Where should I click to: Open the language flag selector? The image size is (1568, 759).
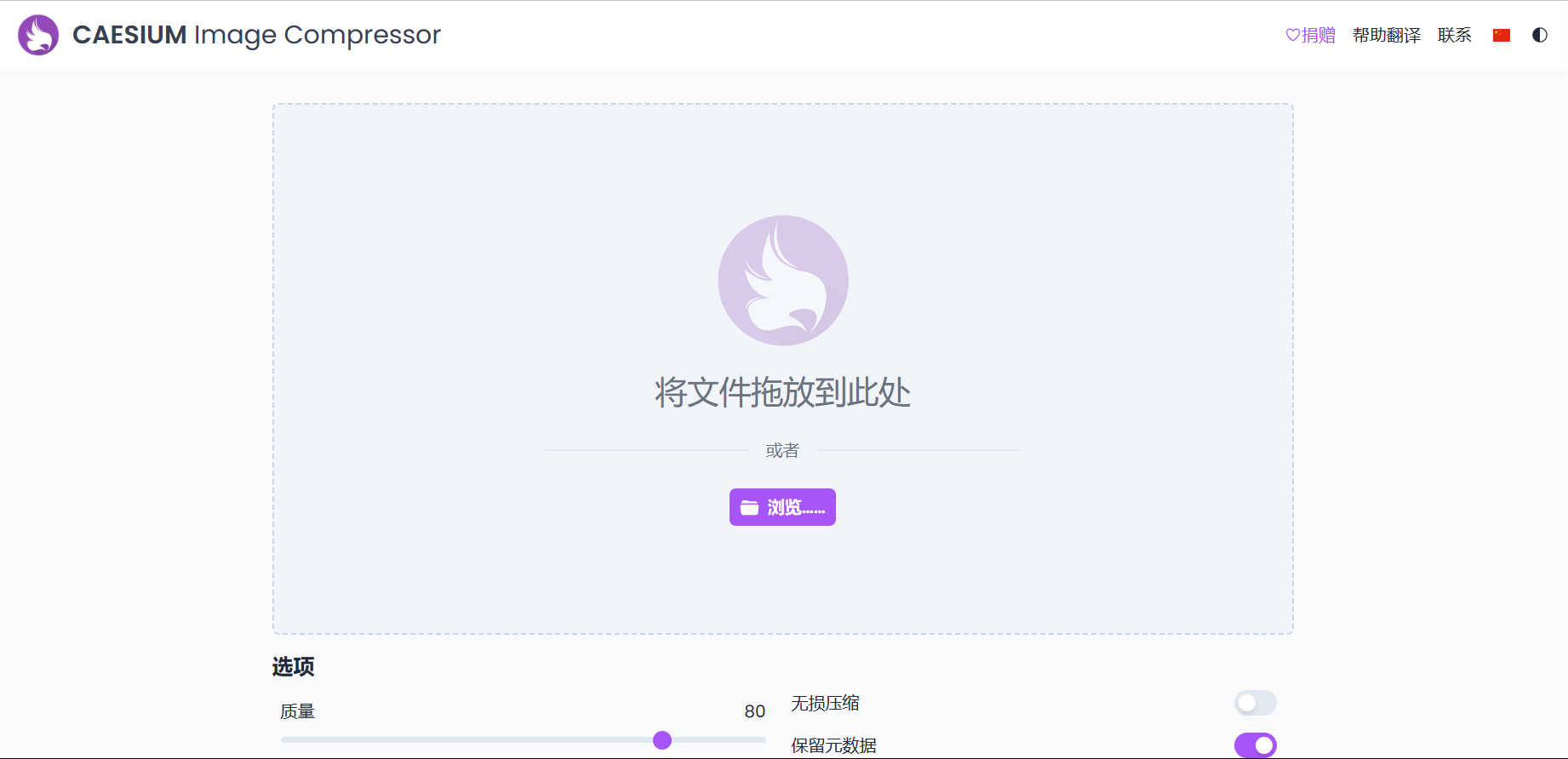(x=1502, y=35)
